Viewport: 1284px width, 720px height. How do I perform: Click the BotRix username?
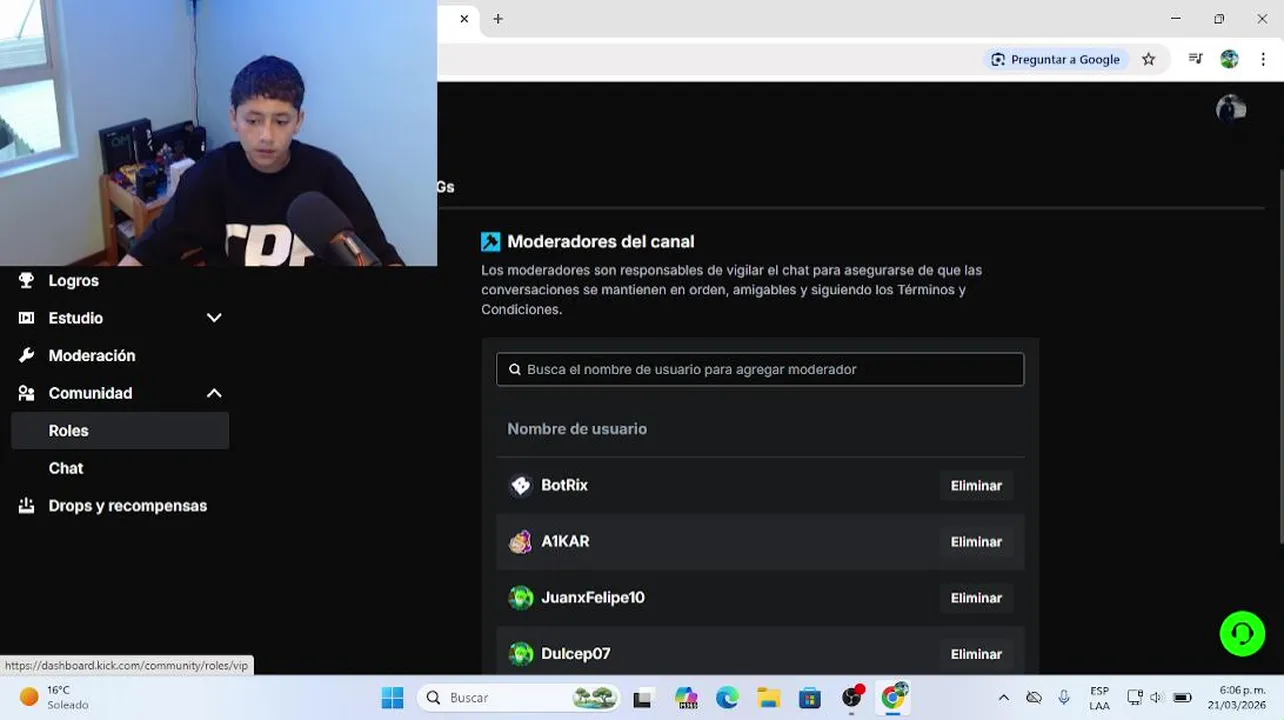coord(565,485)
